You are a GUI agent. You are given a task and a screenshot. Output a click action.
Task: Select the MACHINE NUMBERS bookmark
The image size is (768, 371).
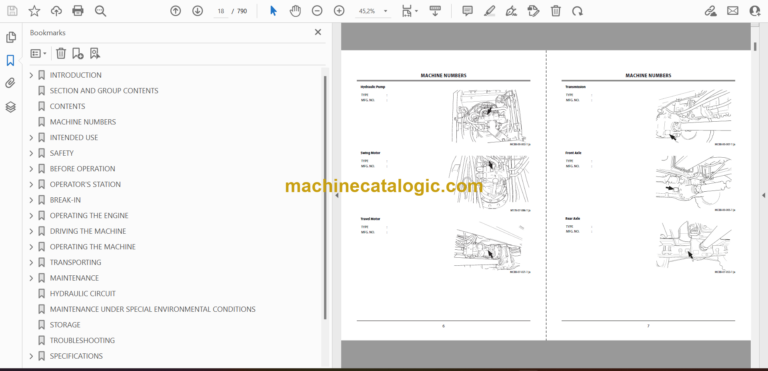coord(83,122)
